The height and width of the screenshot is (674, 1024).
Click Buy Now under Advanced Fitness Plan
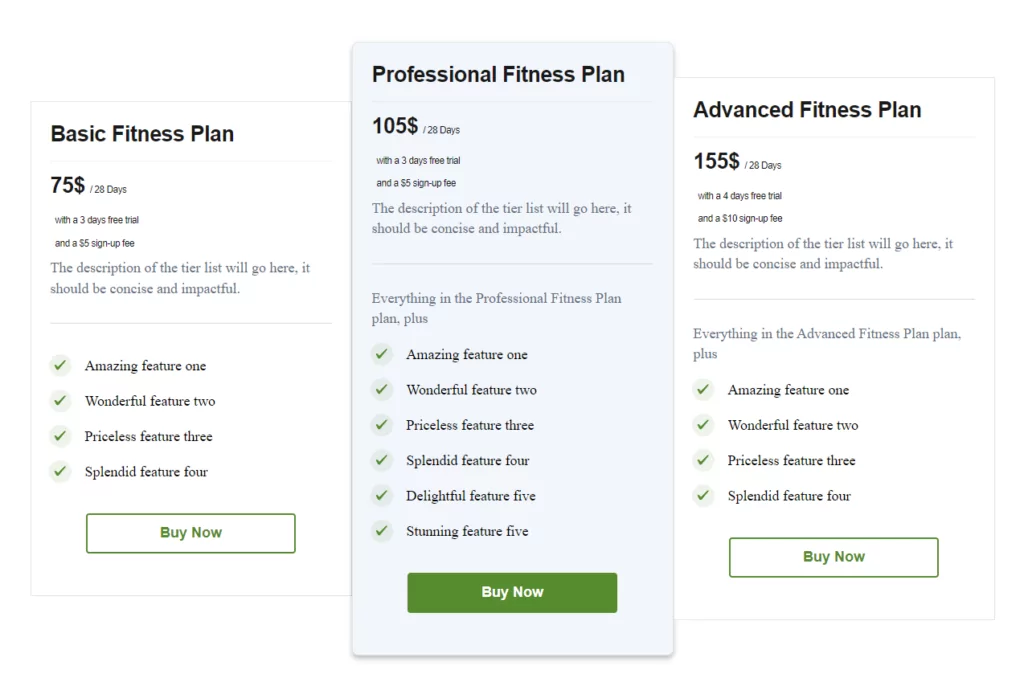click(833, 557)
